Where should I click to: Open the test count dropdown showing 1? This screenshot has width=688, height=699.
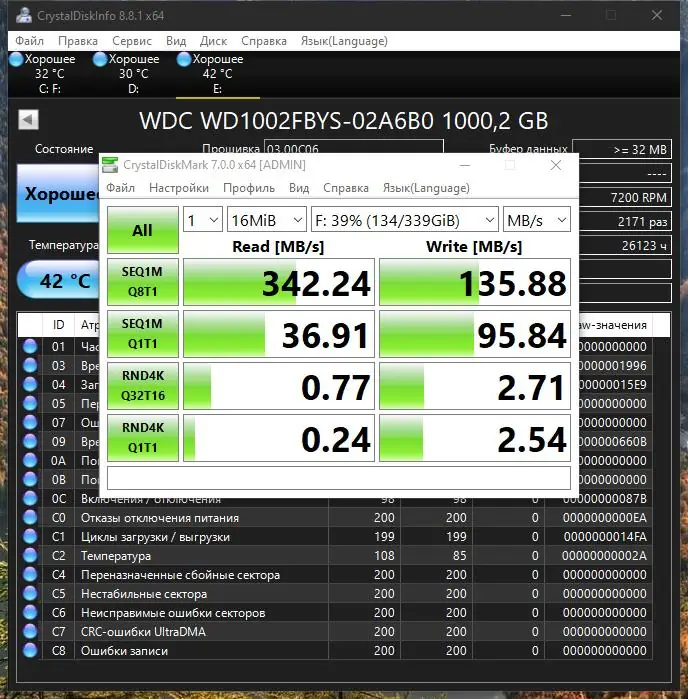coord(203,220)
